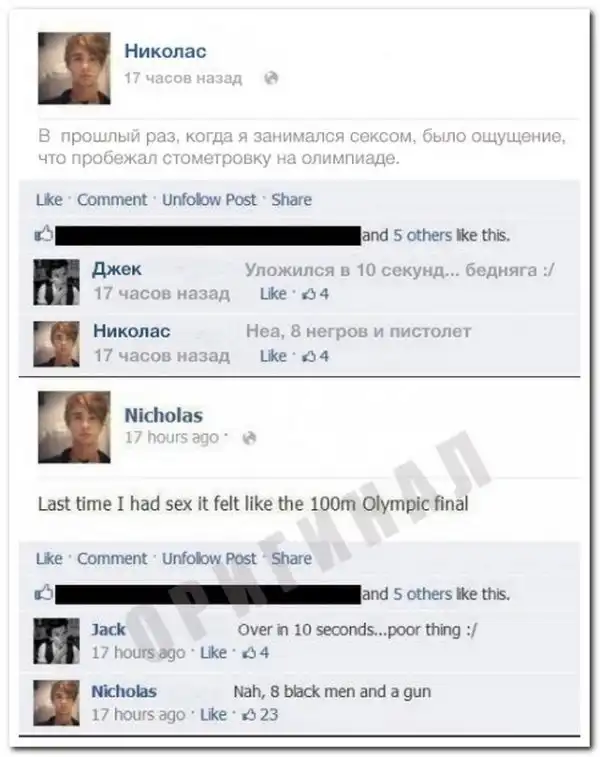Click the like count icon on Николас's comment
Viewport: 600px width, 757px height.
(x=309, y=356)
